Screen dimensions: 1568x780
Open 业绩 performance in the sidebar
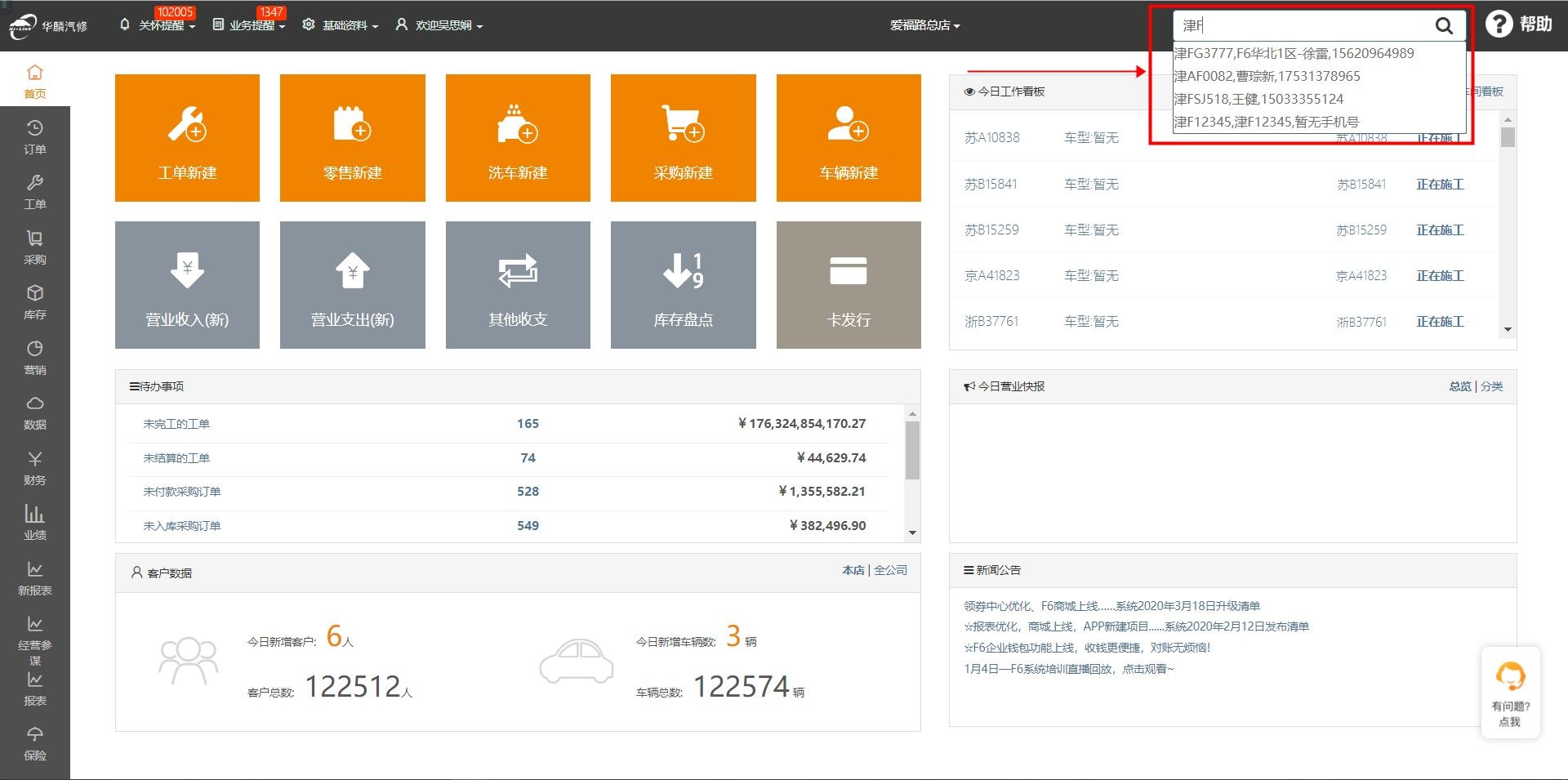(x=35, y=522)
